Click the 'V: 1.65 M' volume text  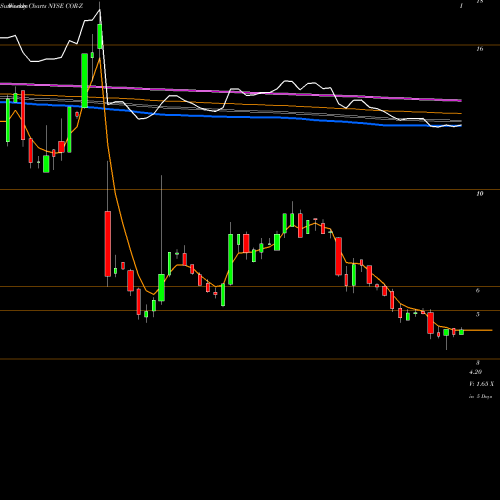click(x=481, y=384)
